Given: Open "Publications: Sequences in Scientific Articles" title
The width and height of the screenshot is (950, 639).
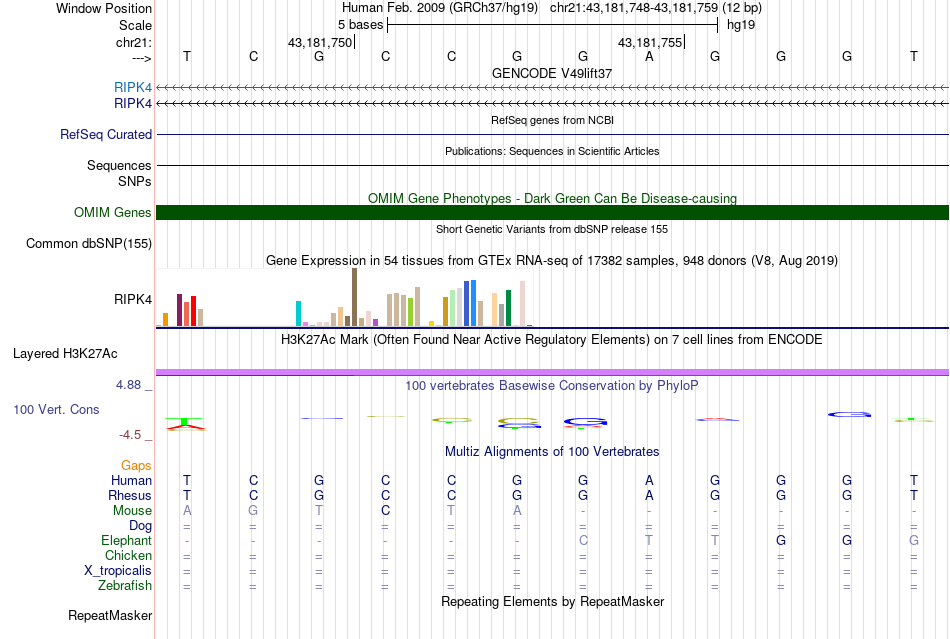Looking at the screenshot, I should tap(552, 151).
